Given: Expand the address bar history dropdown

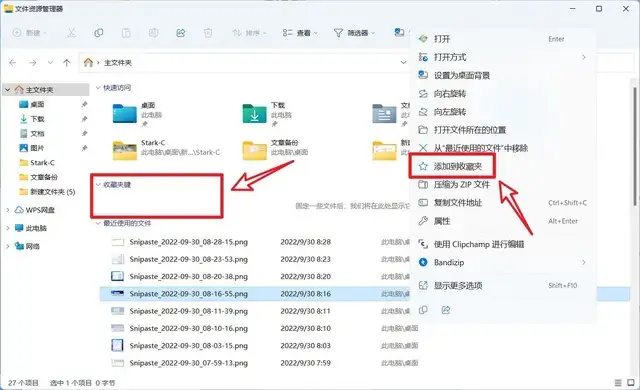Looking at the screenshot, I should click(x=403, y=62).
